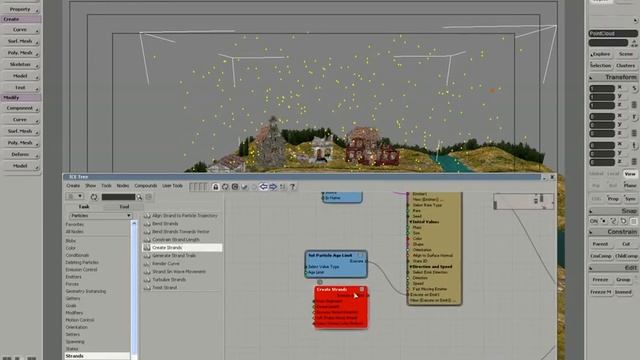Click the preset list vertical scrollbar

[x=134, y=290]
